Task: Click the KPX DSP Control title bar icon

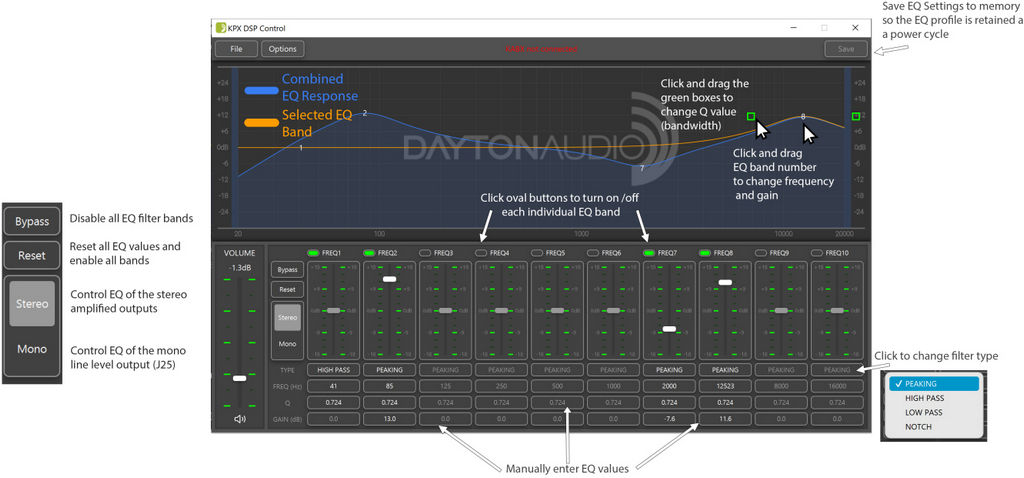Action: point(221,28)
